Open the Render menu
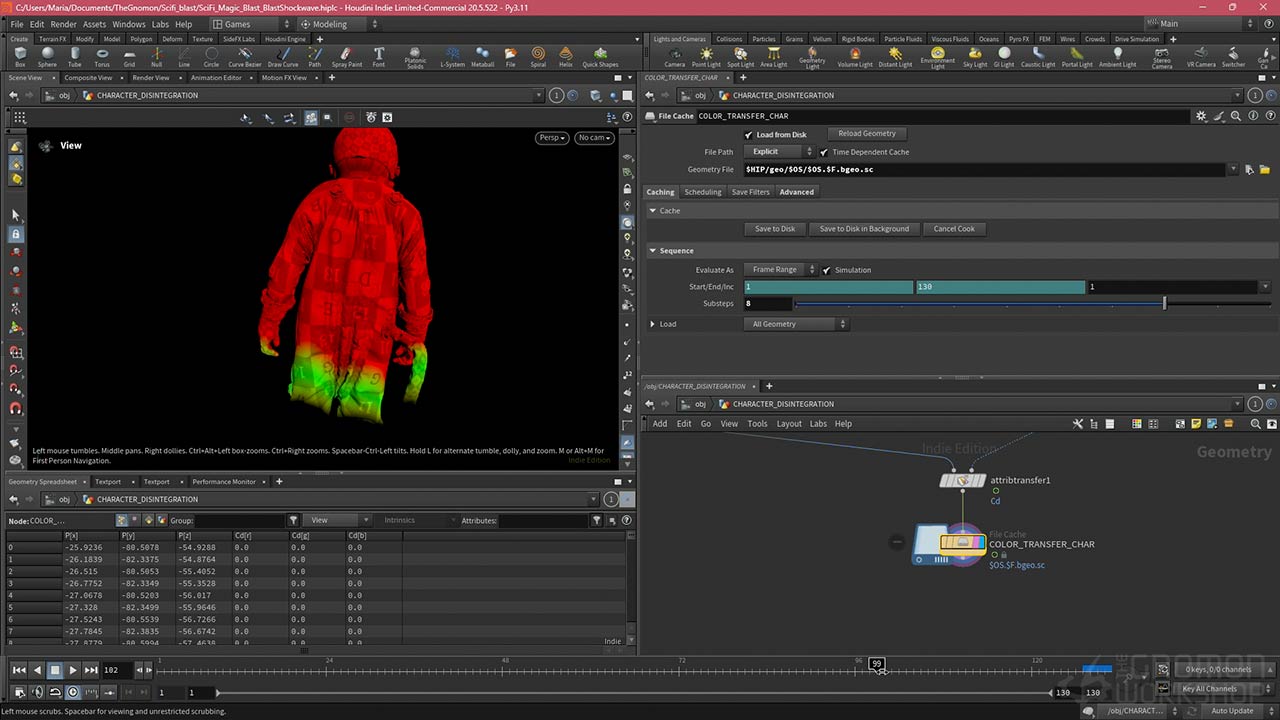 (x=63, y=24)
